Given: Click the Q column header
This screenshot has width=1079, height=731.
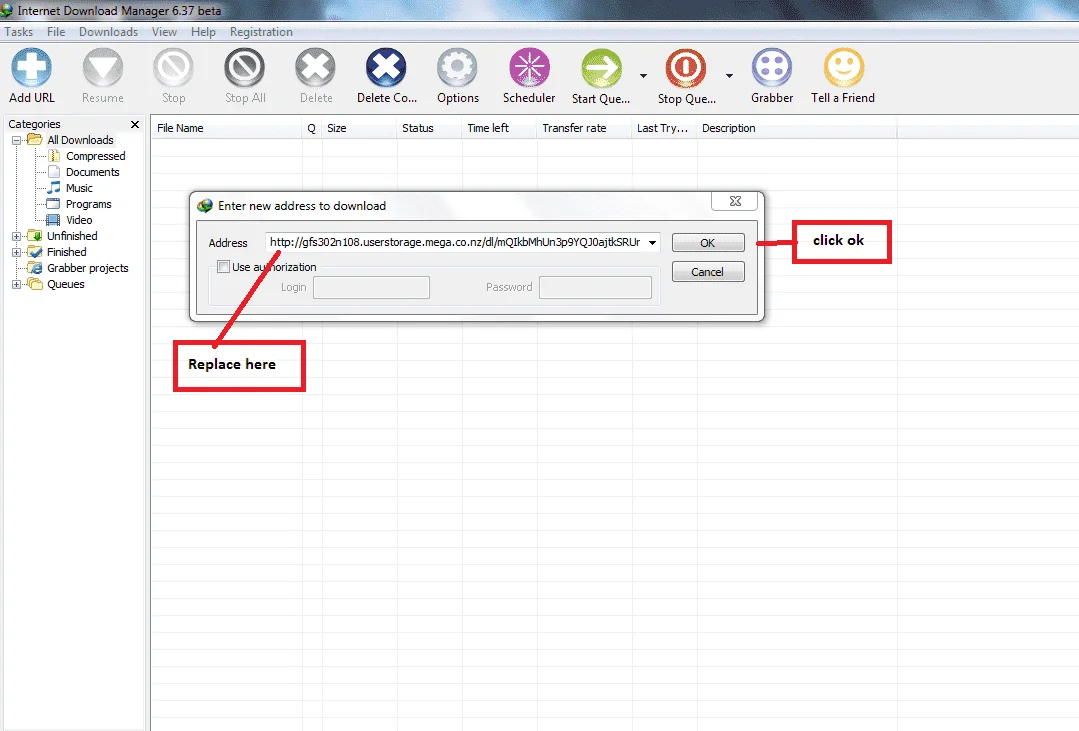Looking at the screenshot, I should 312,128.
